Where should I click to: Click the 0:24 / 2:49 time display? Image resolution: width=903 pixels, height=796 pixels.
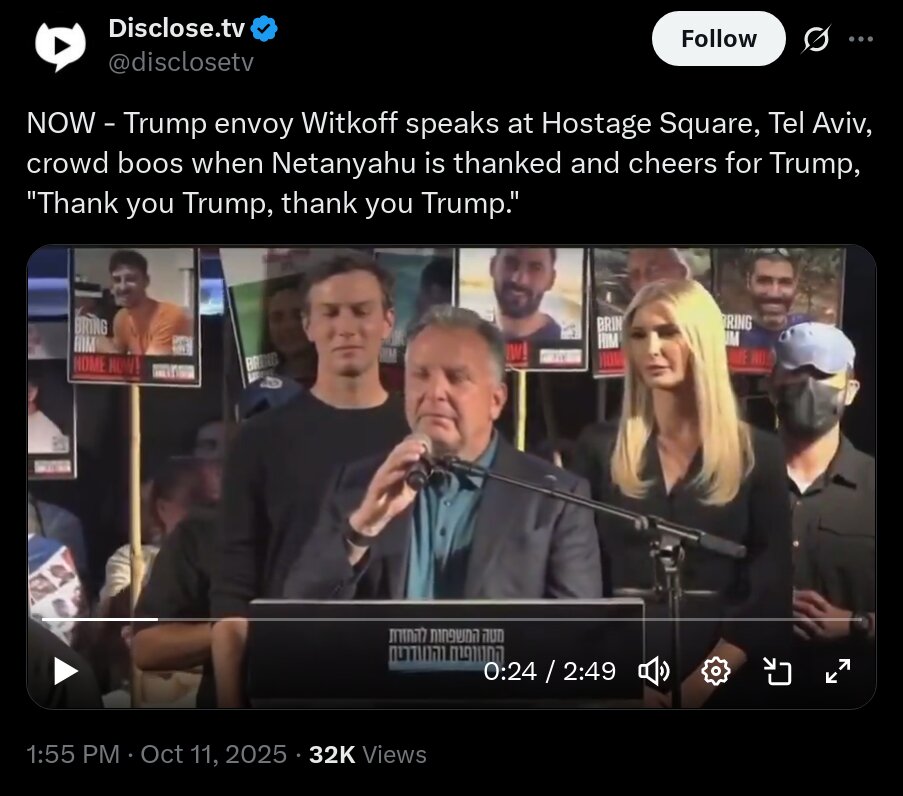[550, 672]
